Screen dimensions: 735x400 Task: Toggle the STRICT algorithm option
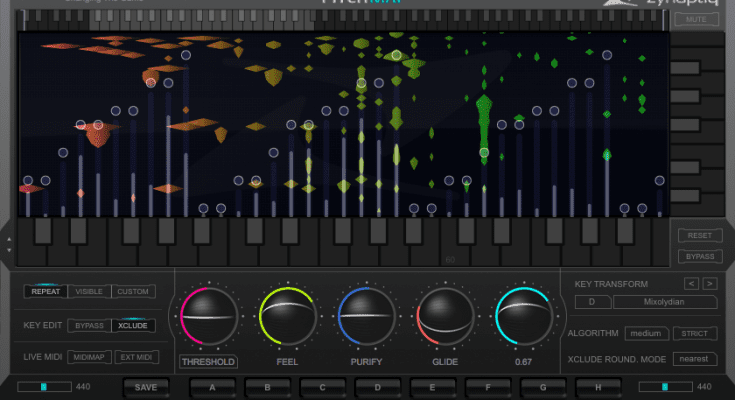(694, 333)
